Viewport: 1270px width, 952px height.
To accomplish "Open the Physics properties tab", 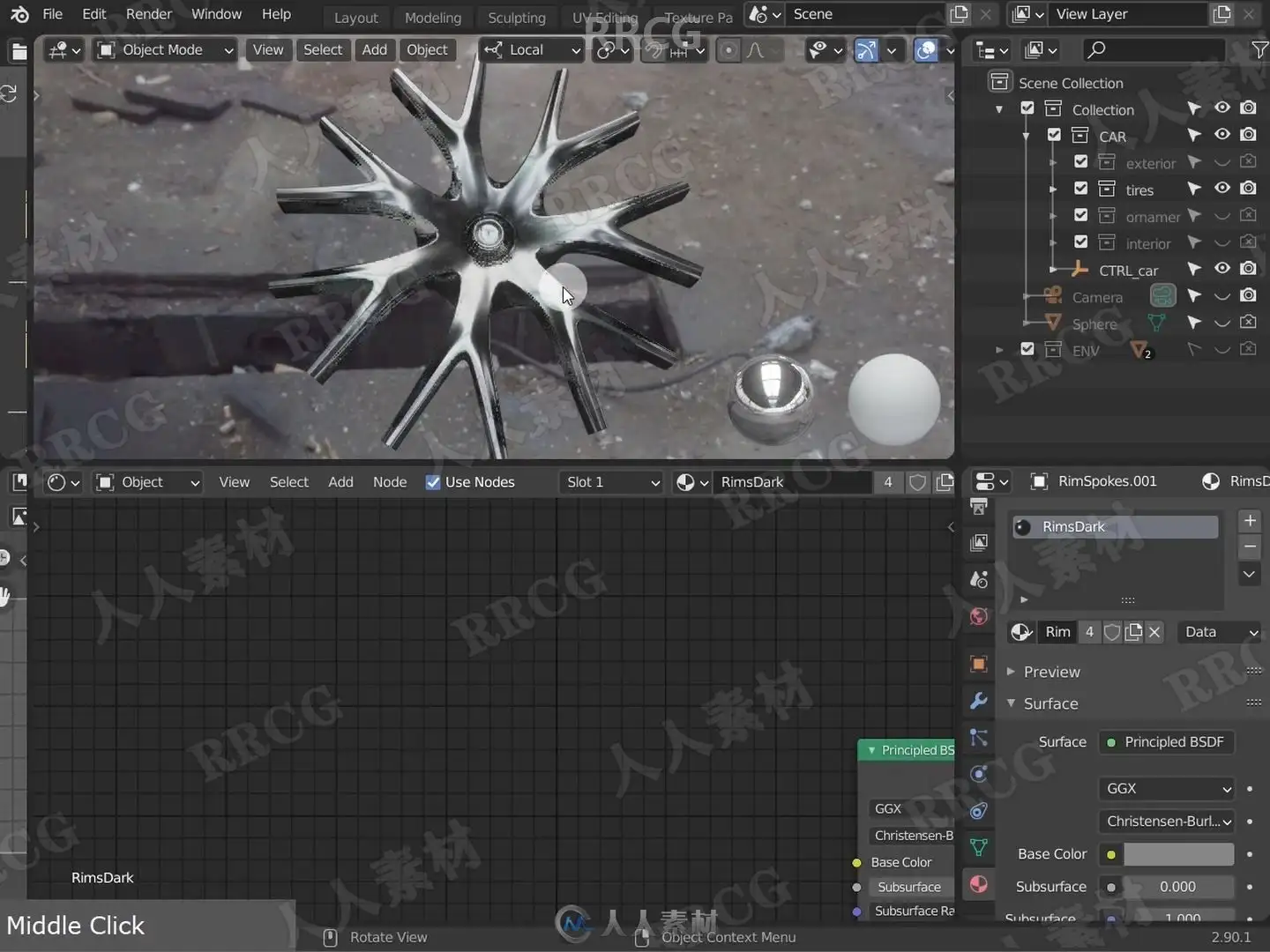I will 979,774.
